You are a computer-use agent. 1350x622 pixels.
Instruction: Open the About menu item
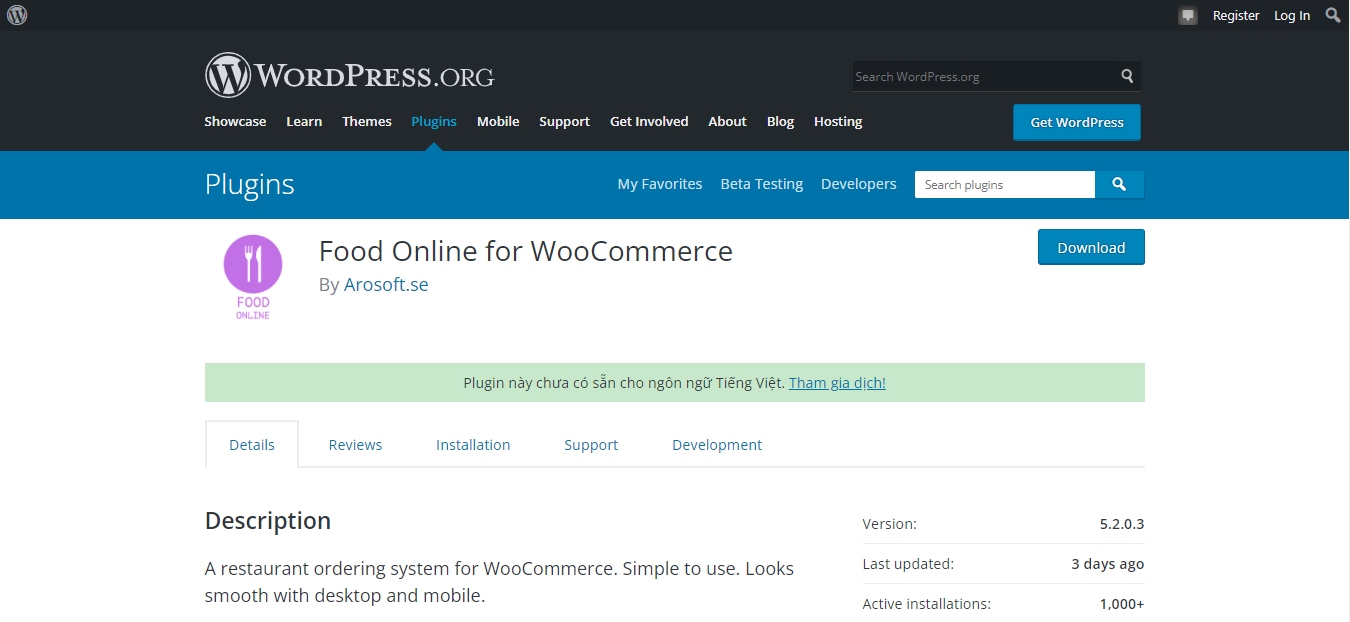point(727,121)
